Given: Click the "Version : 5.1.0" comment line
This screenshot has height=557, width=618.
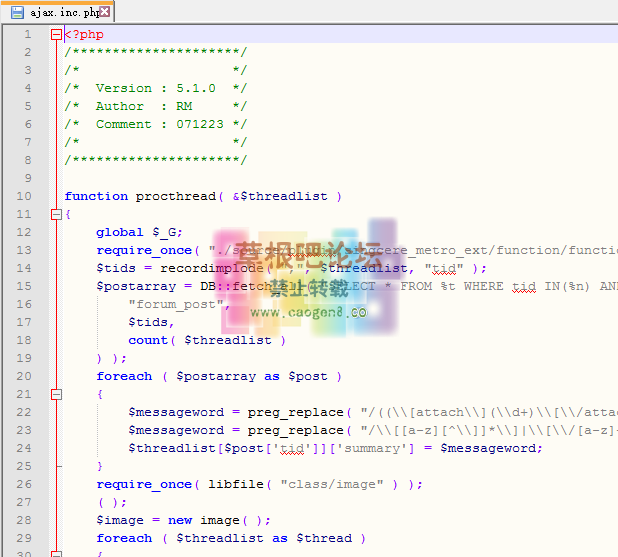Looking at the screenshot, I should click(155, 88).
